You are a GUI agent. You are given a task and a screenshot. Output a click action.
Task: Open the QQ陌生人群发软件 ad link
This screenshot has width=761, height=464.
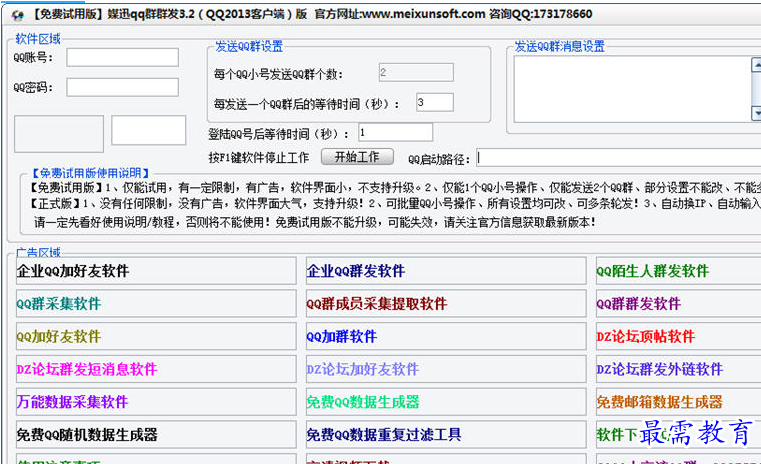pyautogui.click(x=678, y=271)
